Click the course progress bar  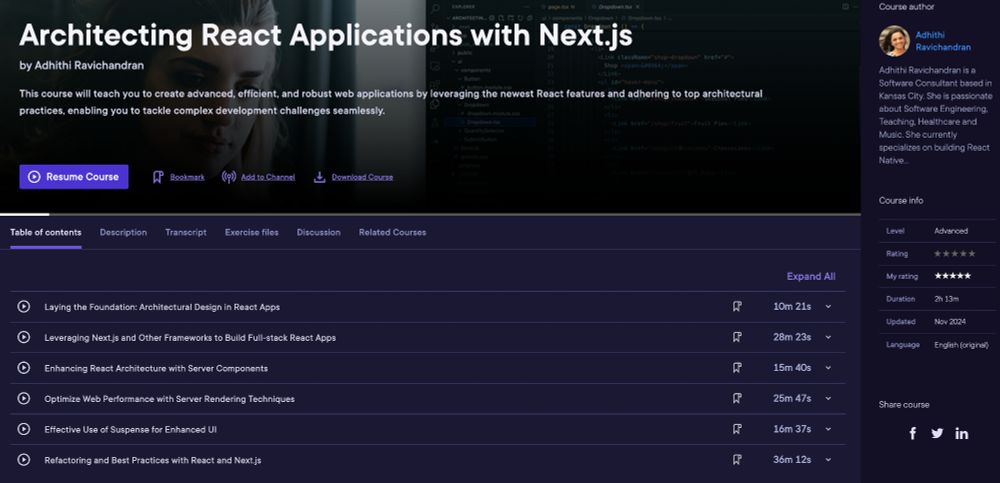(x=430, y=214)
